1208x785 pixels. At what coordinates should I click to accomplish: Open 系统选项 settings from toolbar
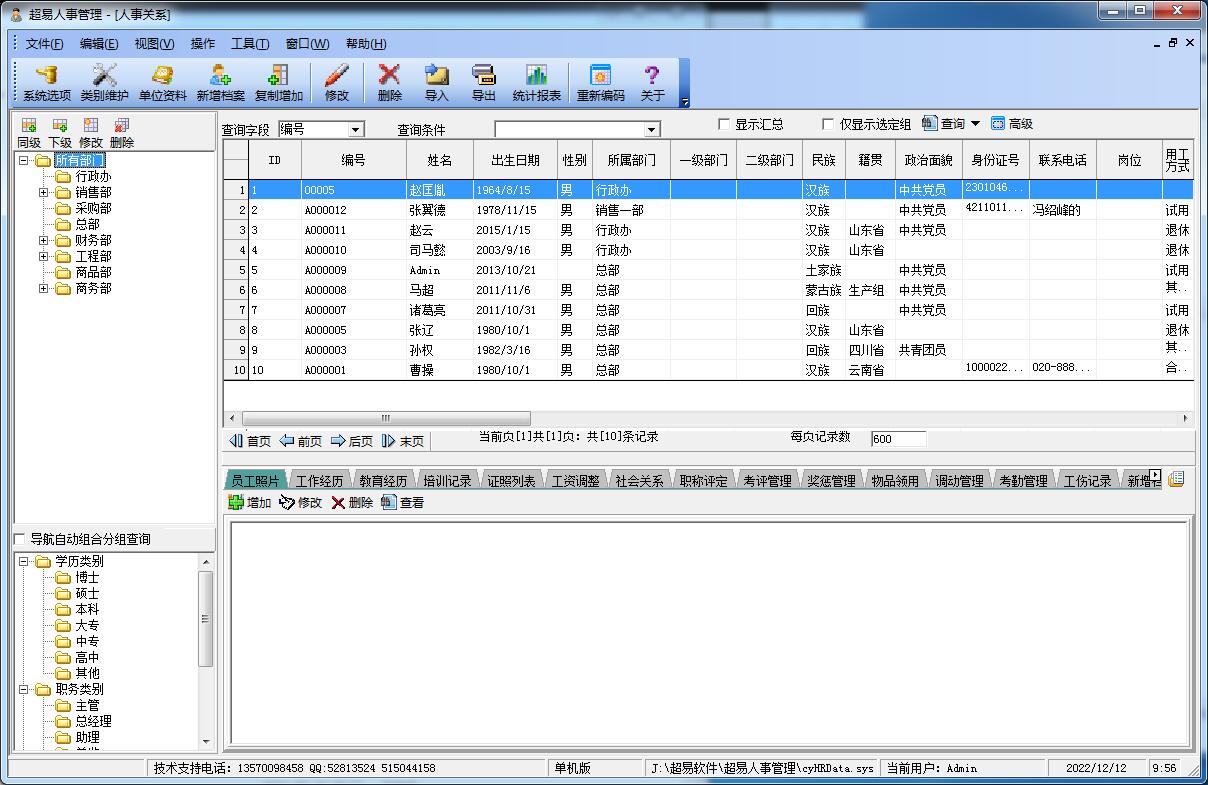coord(47,83)
